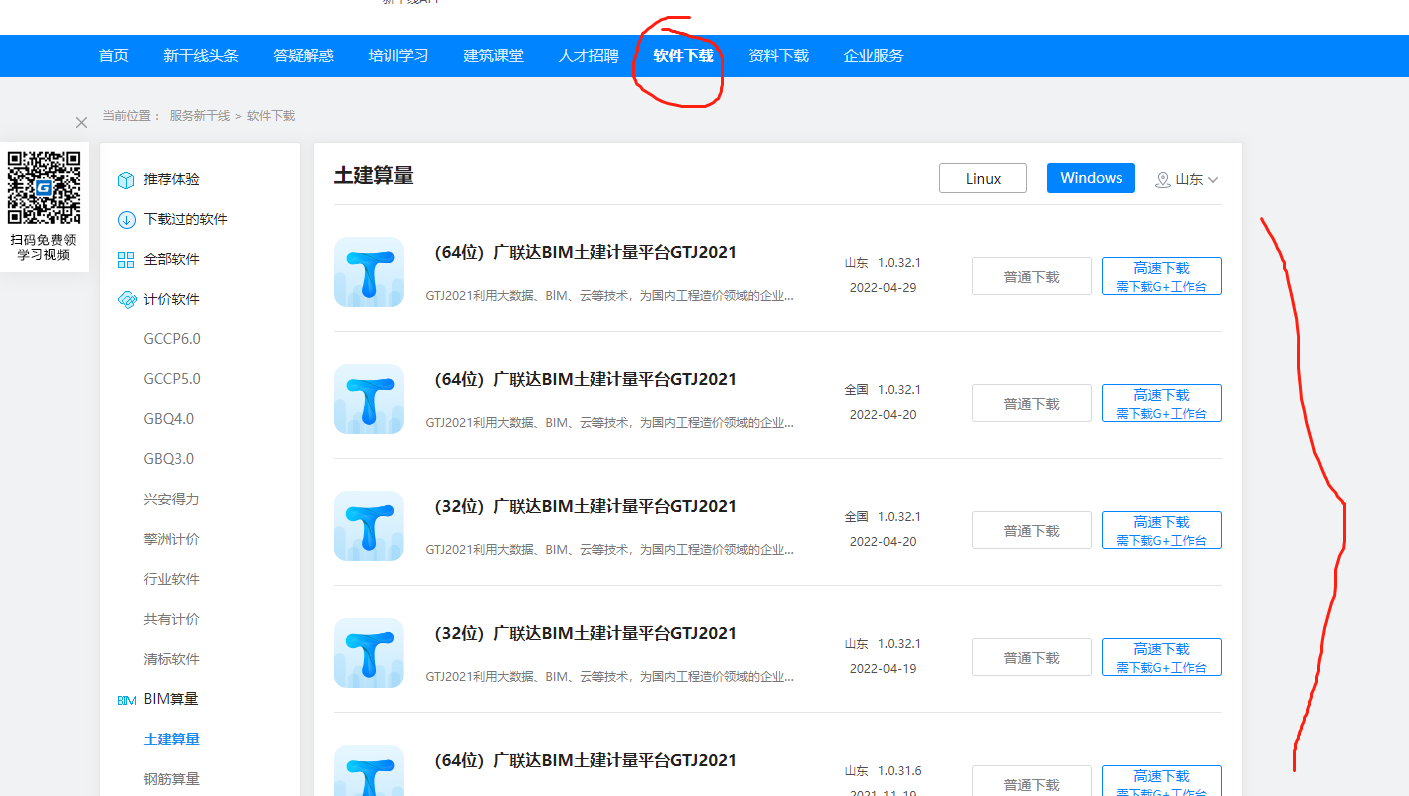1409x796 pixels.
Task: Open title of 64位 全国 2022-04-20 GTJ2021 entry
Action: coord(582,380)
